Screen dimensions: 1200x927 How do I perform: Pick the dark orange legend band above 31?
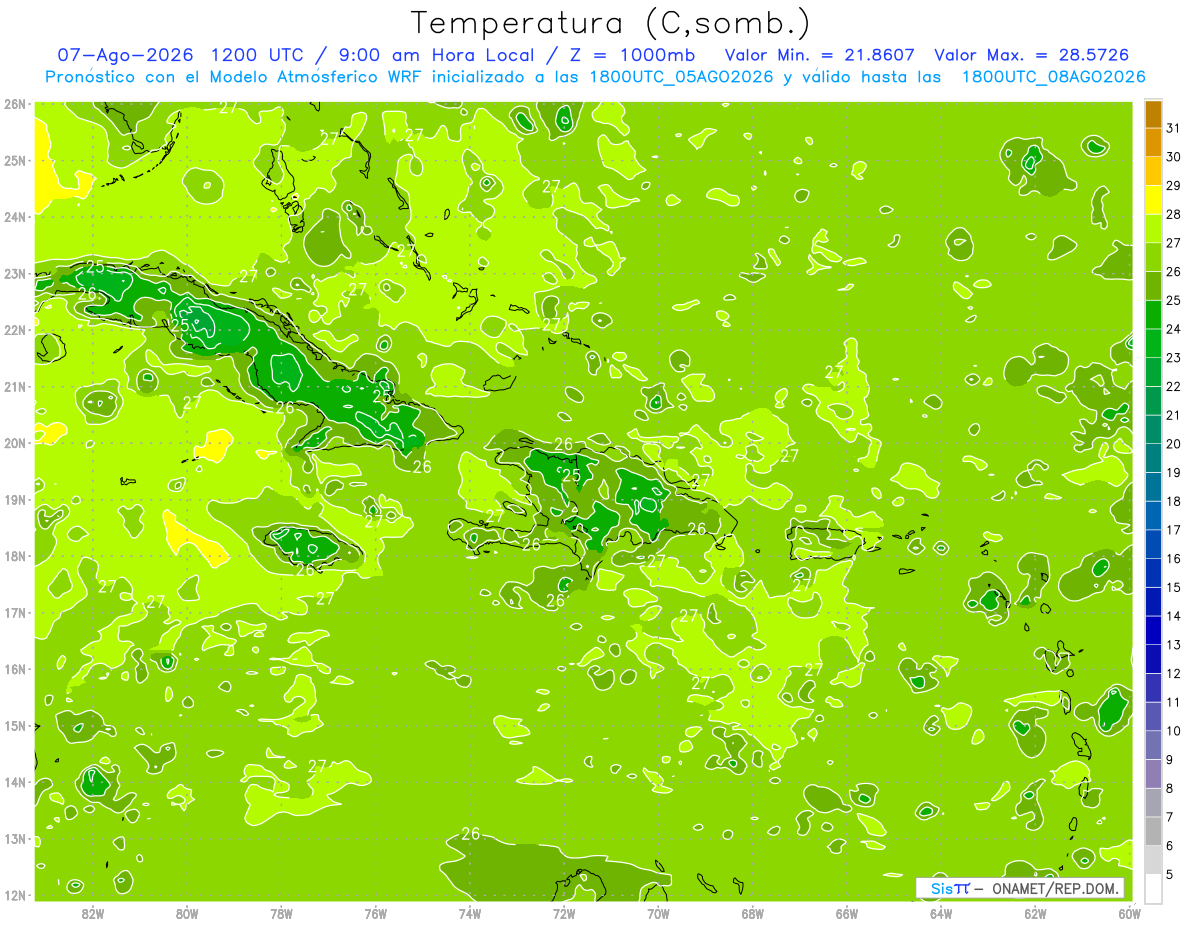(x=1153, y=116)
